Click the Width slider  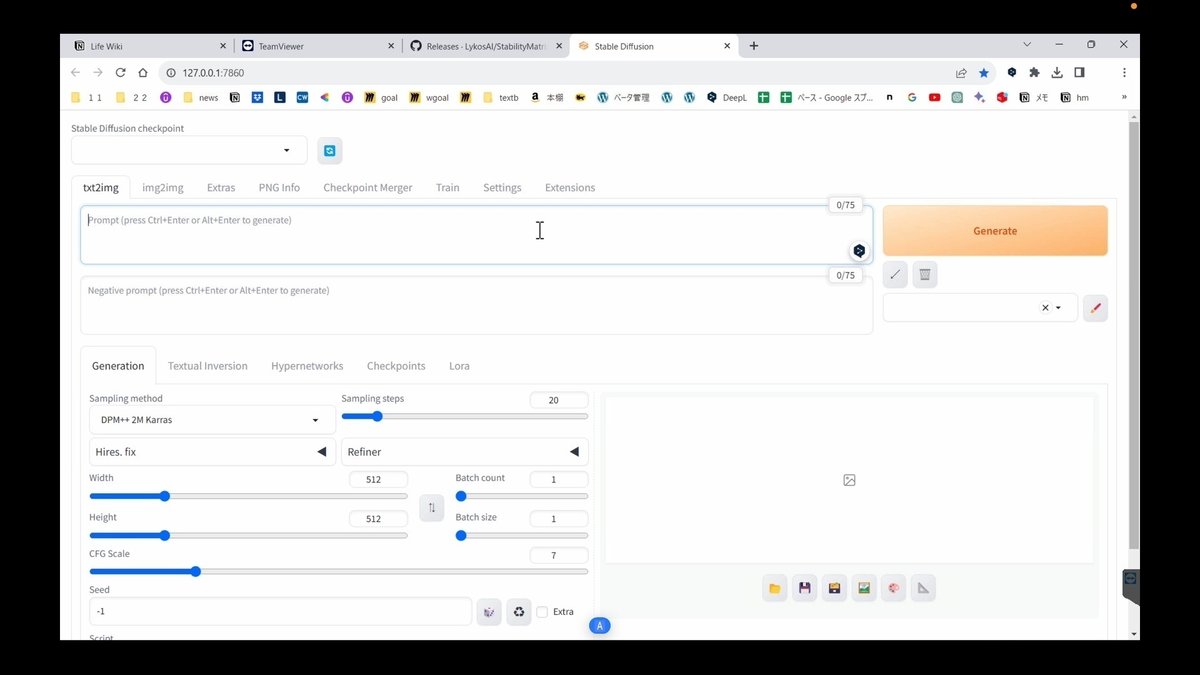coord(248,496)
